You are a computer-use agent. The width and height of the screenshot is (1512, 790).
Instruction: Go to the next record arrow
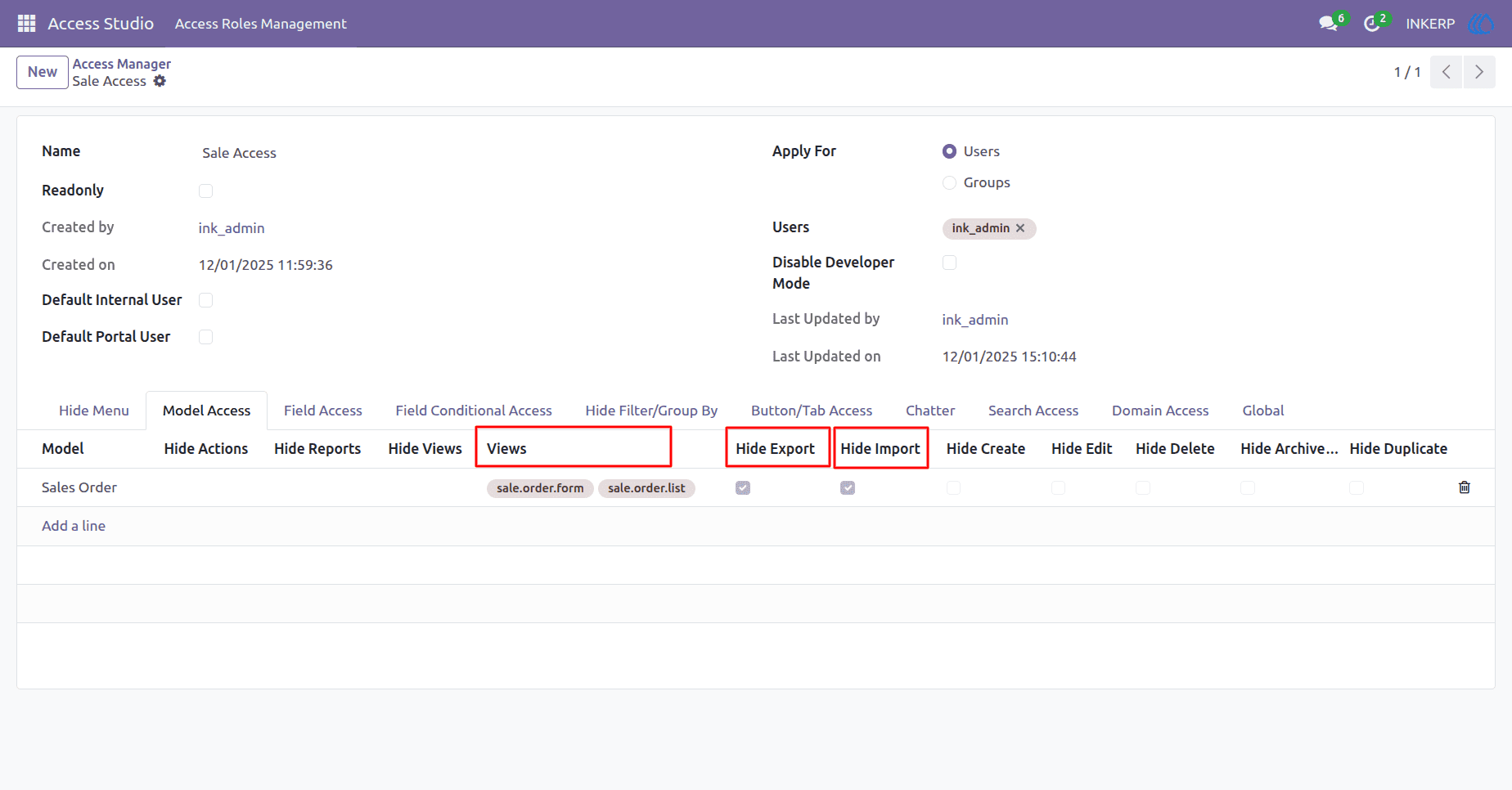1479,72
